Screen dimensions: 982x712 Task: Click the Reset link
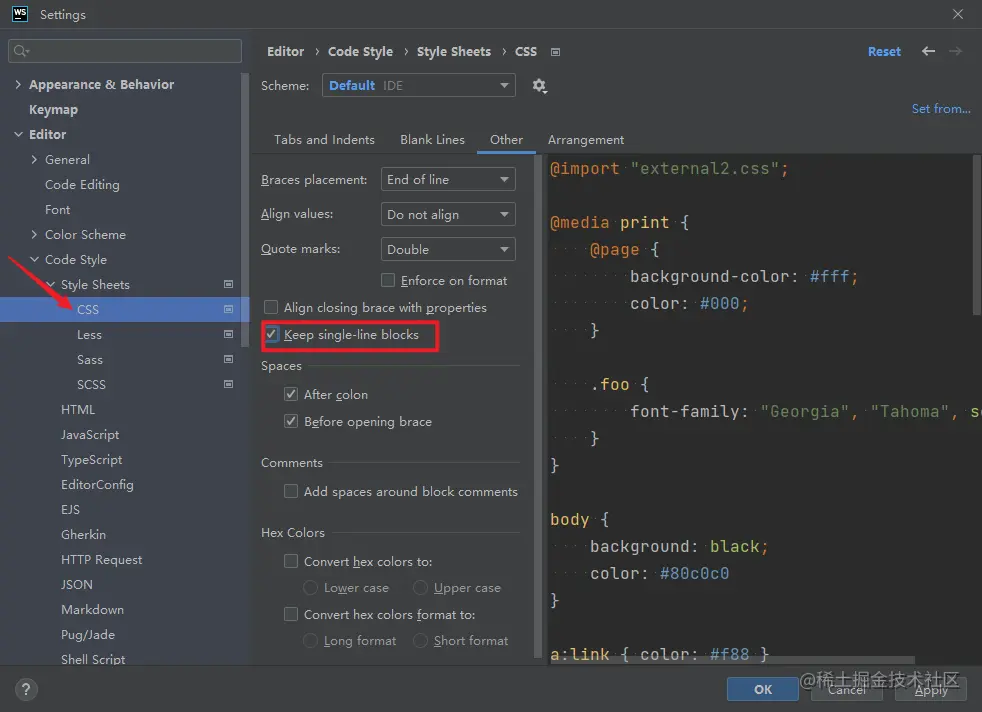(x=884, y=52)
